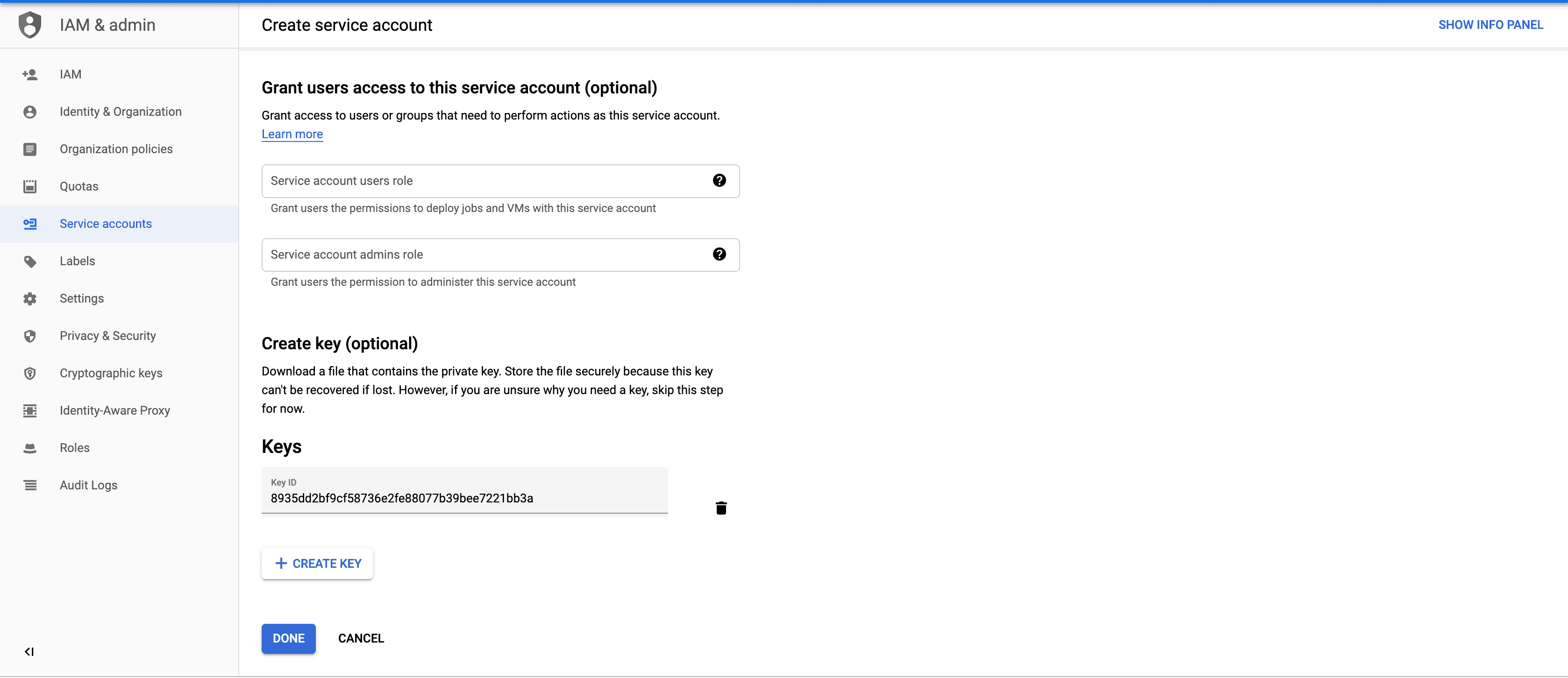1568x678 pixels.
Task: Navigate to Service accounts in the sidebar
Action: point(105,223)
